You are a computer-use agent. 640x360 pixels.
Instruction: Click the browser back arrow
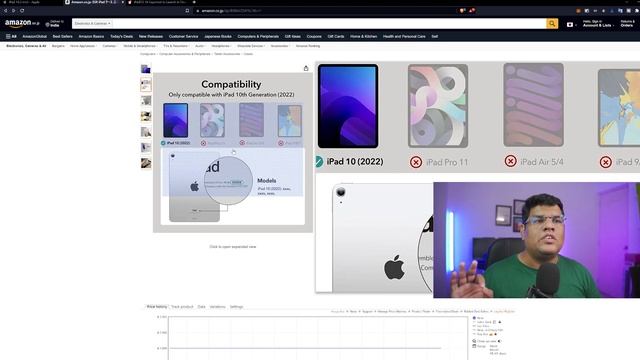tap(5, 11)
